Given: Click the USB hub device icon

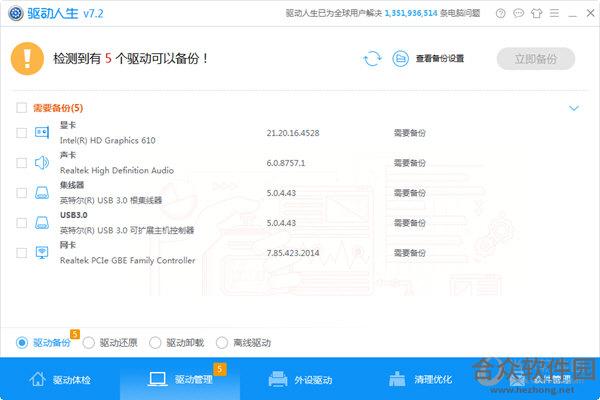Looking at the screenshot, I should (x=42, y=193).
